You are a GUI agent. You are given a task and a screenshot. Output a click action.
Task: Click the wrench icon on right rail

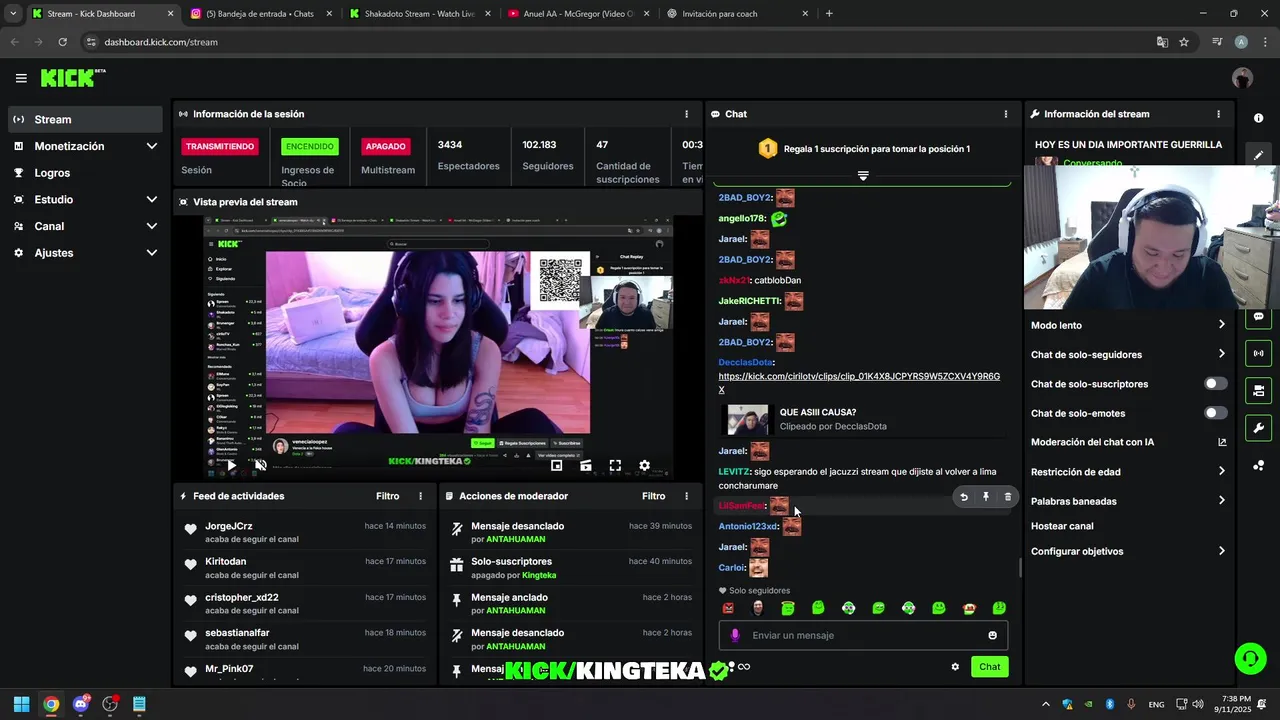click(1258, 428)
